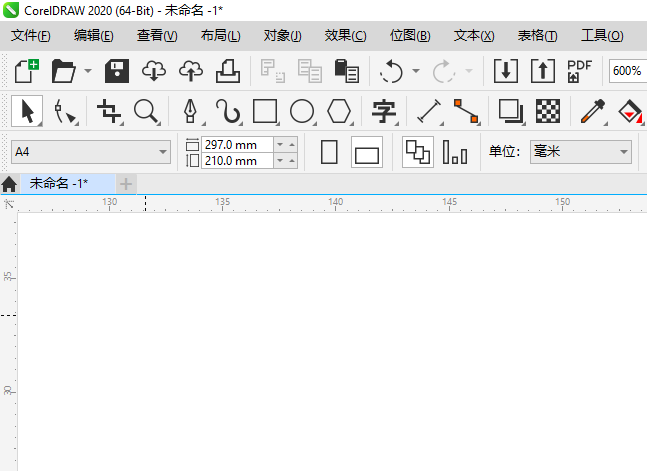Open the 工具(O) menu
This screenshot has width=647, height=471.
(602, 36)
